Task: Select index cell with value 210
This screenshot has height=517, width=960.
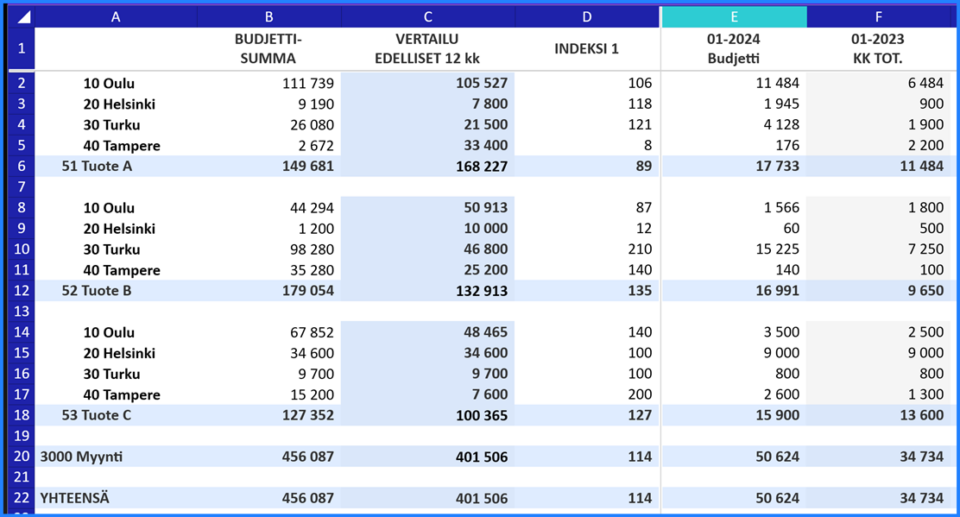Action: pos(587,249)
